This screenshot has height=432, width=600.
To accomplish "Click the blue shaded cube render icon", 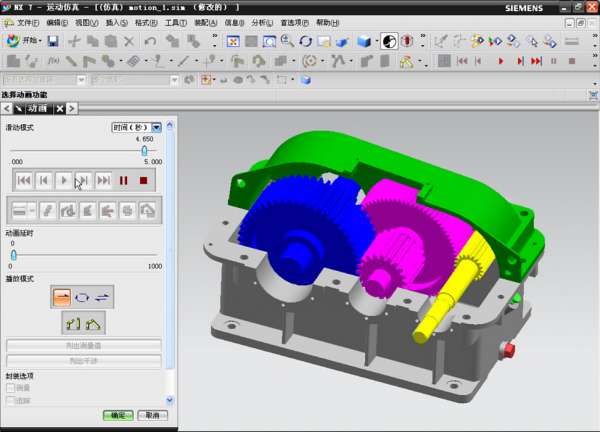I will coord(364,41).
